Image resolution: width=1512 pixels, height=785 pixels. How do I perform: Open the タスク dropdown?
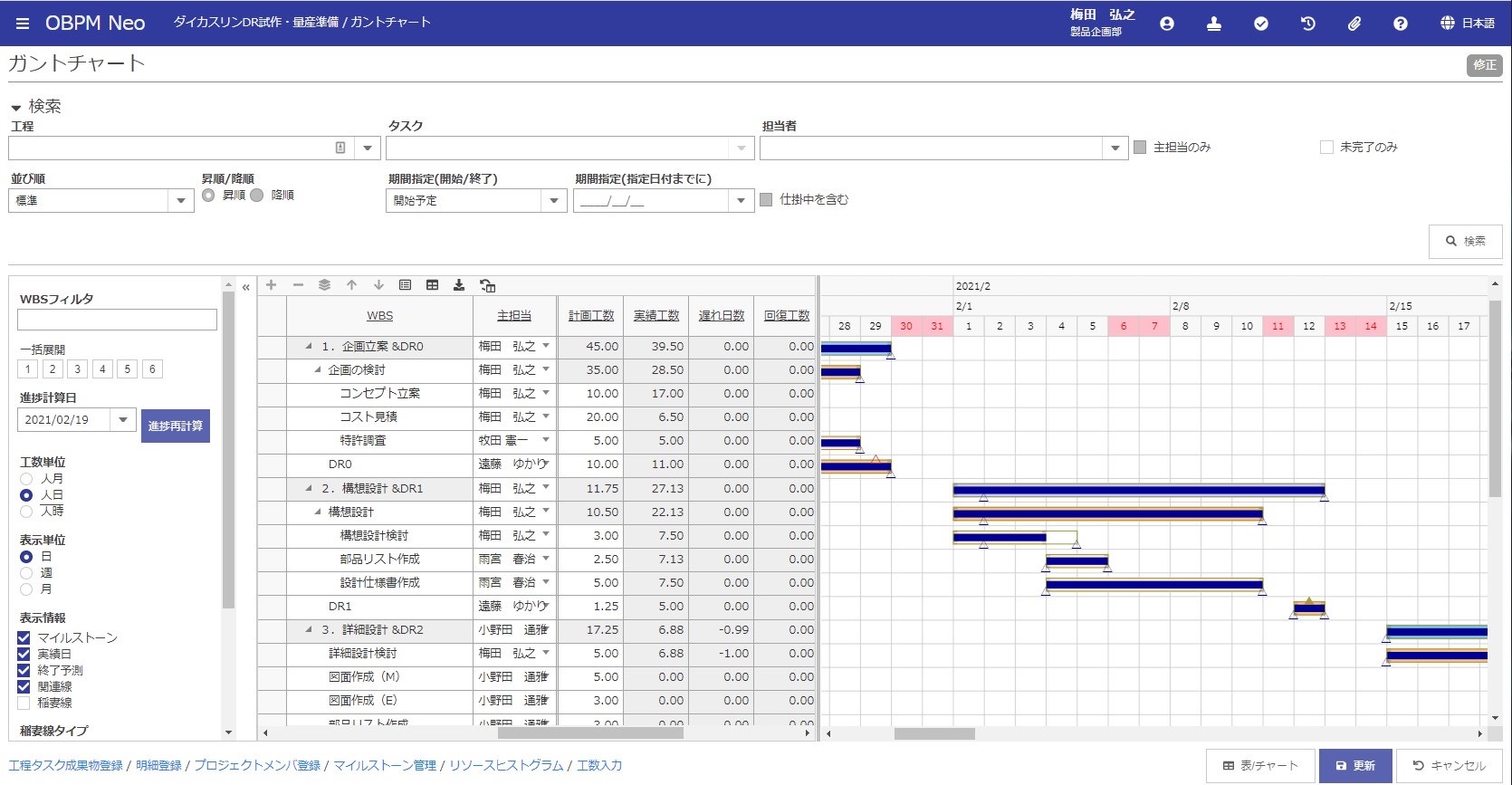pyautogui.click(x=742, y=148)
